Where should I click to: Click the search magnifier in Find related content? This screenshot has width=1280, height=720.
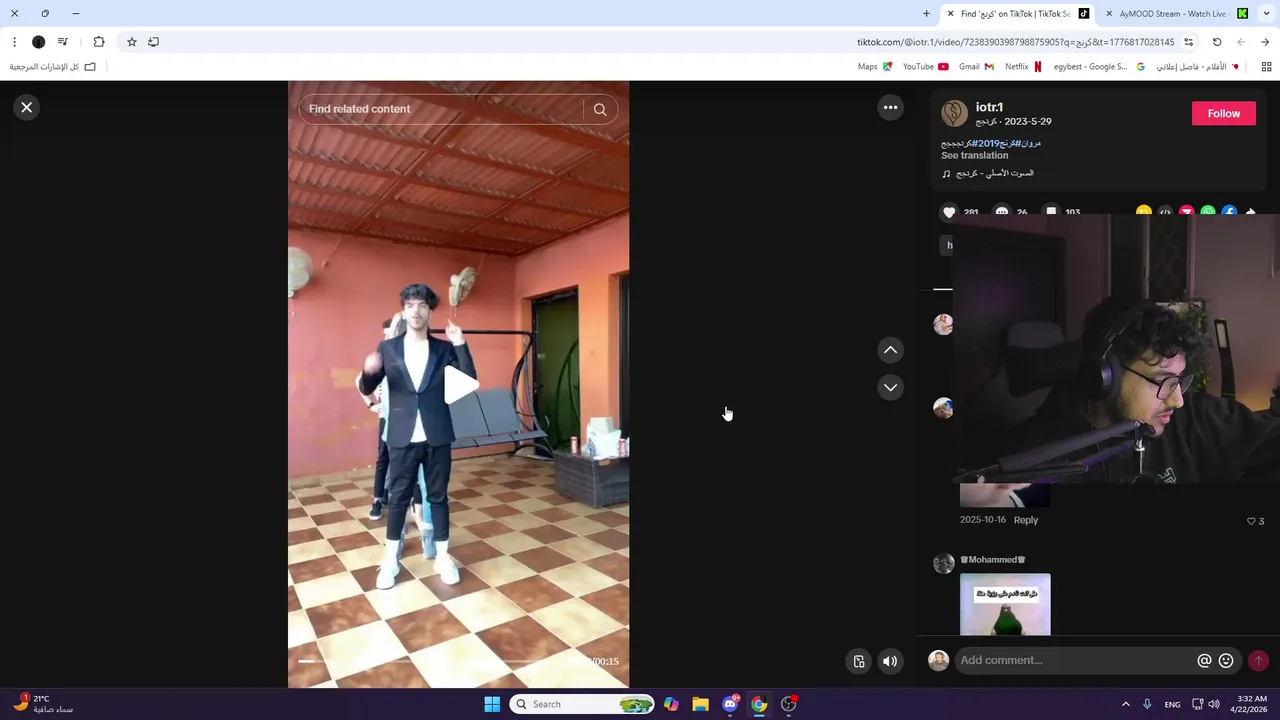tap(600, 109)
